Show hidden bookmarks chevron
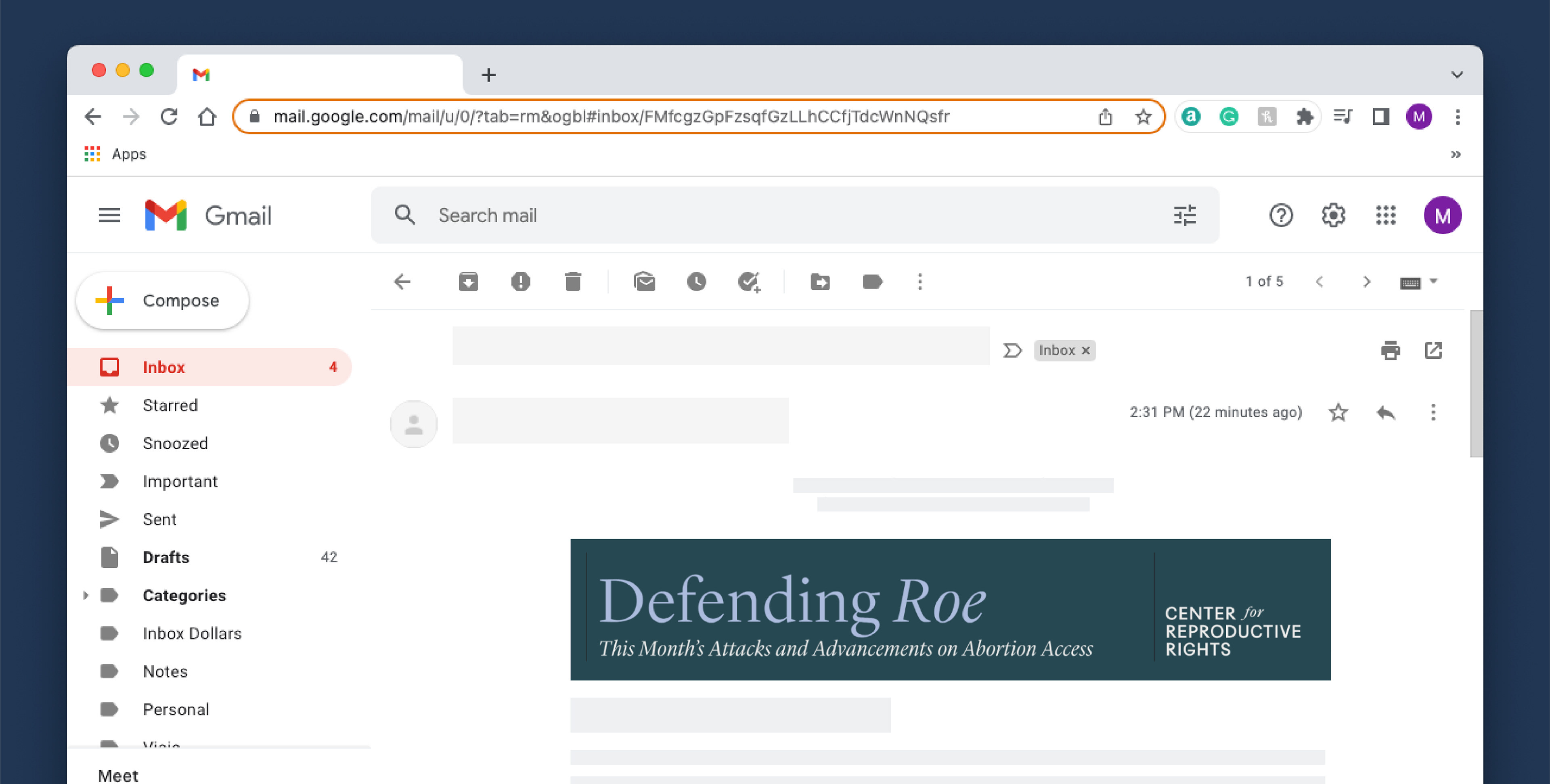Image resolution: width=1550 pixels, height=784 pixels. tap(1456, 155)
